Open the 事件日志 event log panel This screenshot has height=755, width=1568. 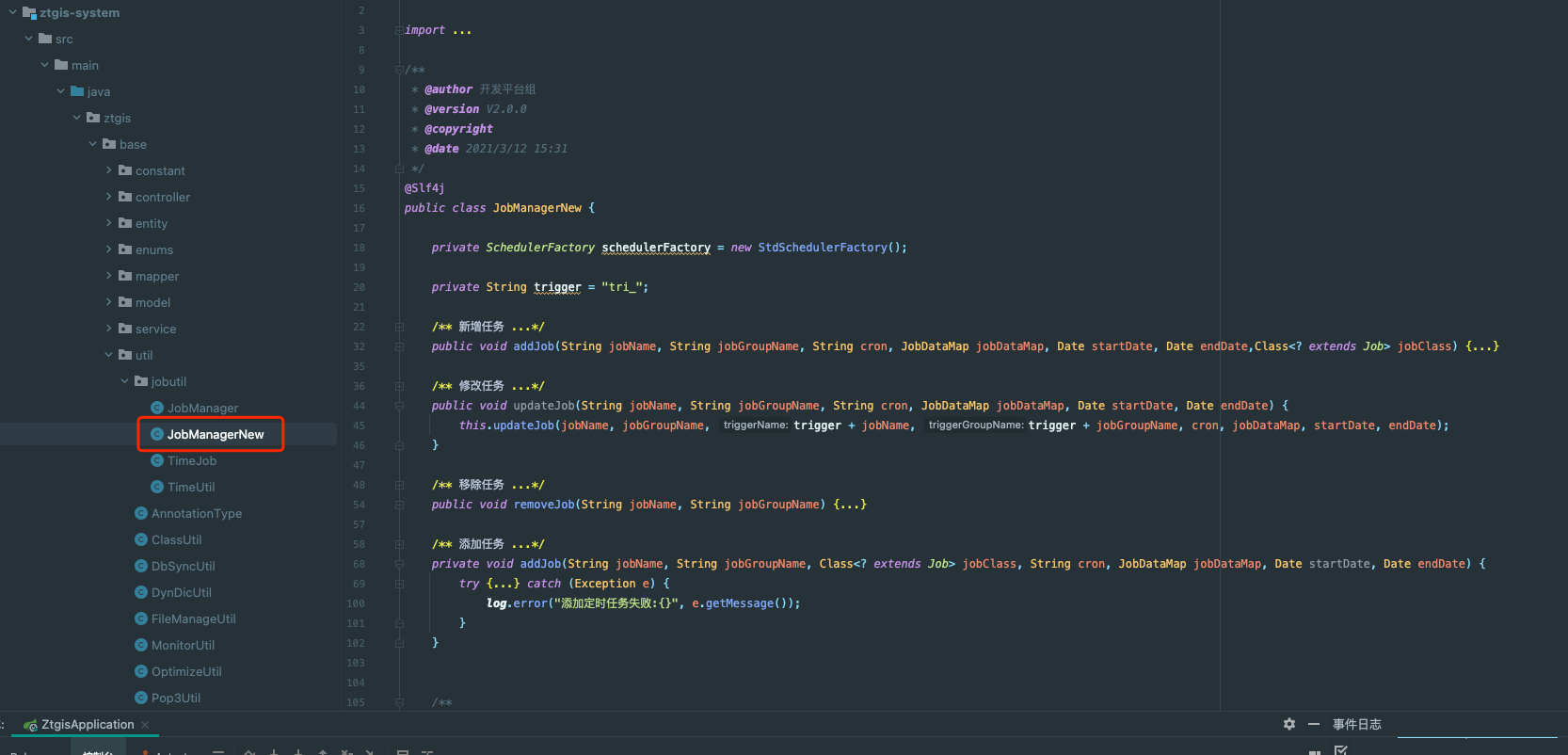pos(1356,724)
